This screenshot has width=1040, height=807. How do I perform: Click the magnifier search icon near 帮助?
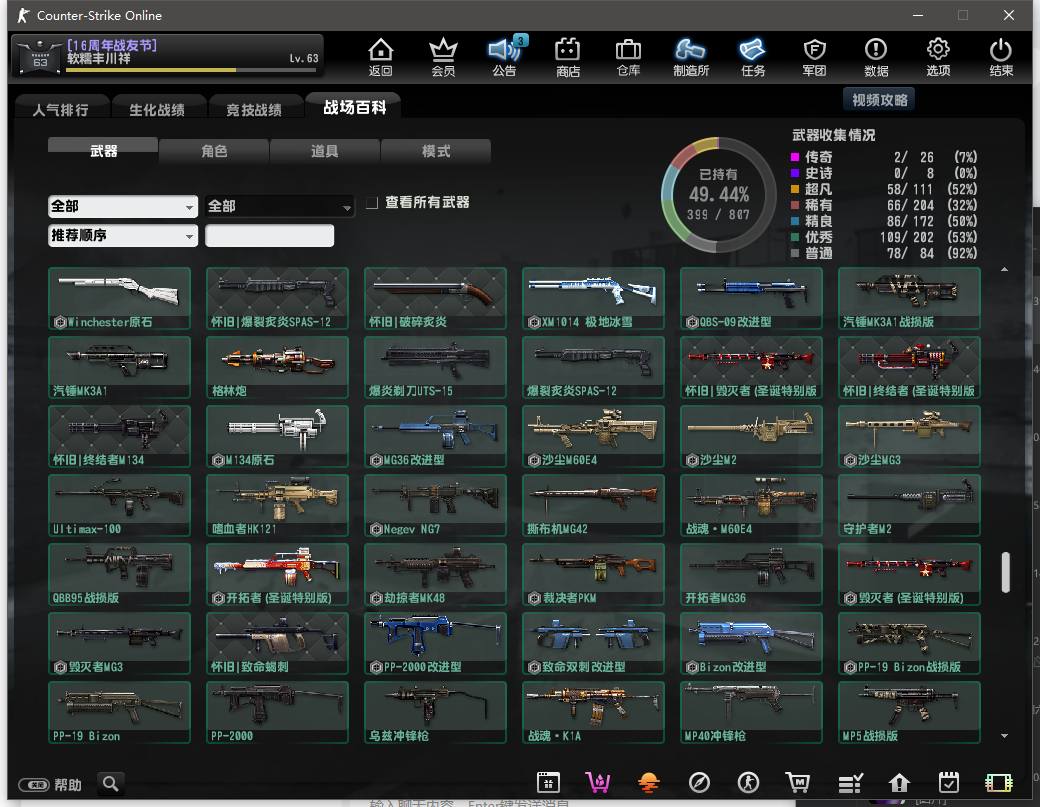[x=110, y=783]
